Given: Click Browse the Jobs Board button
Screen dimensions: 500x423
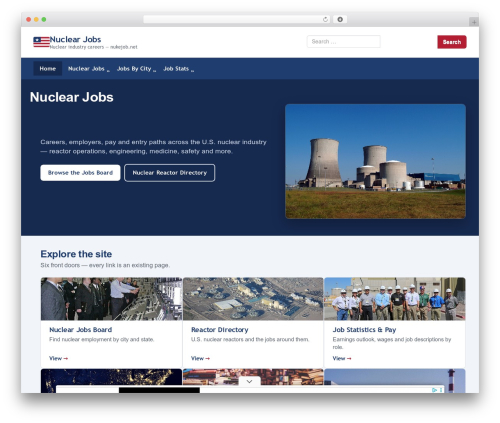Looking at the screenshot, I should click(x=80, y=173).
